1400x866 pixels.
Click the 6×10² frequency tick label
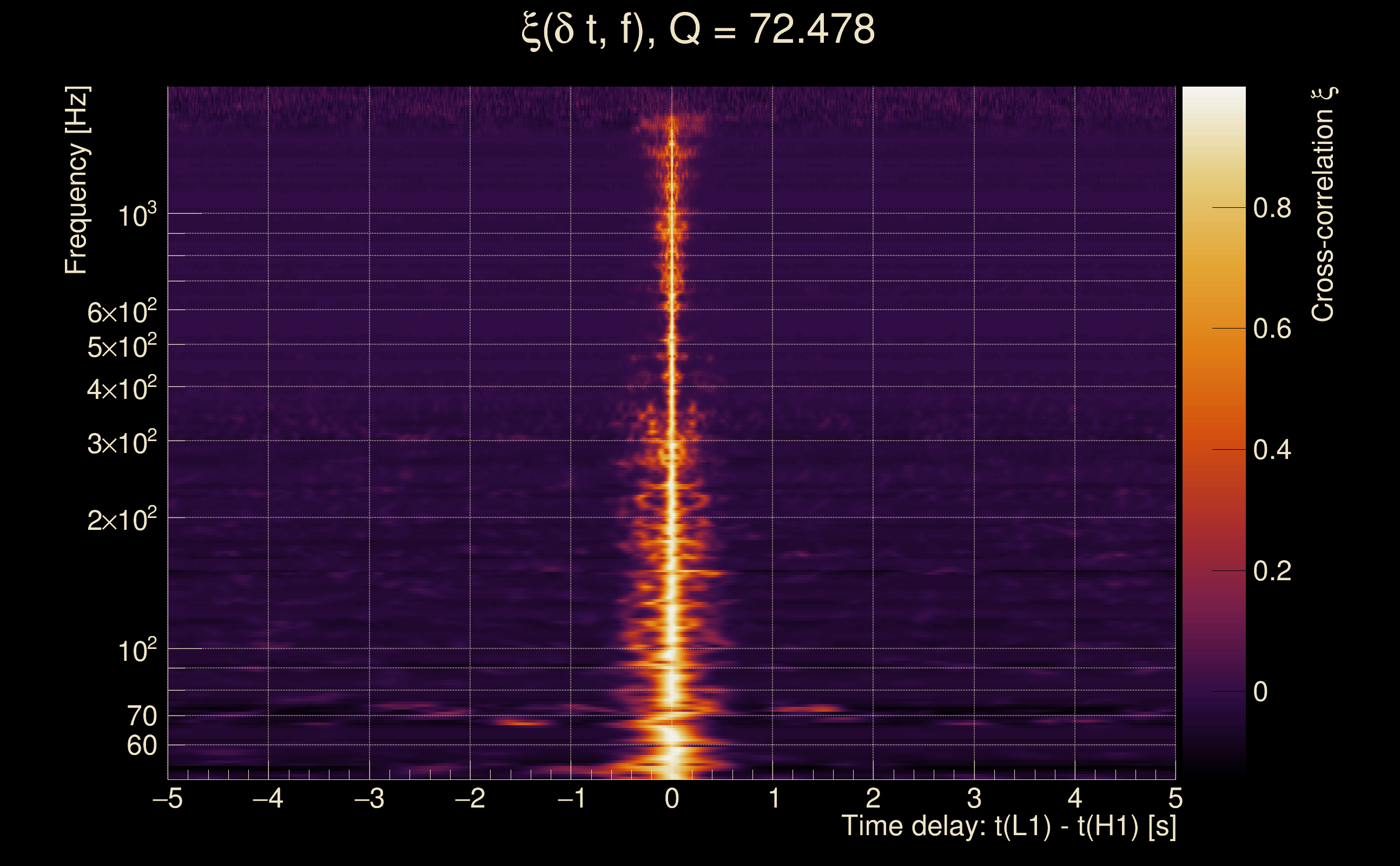coord(122,312)
